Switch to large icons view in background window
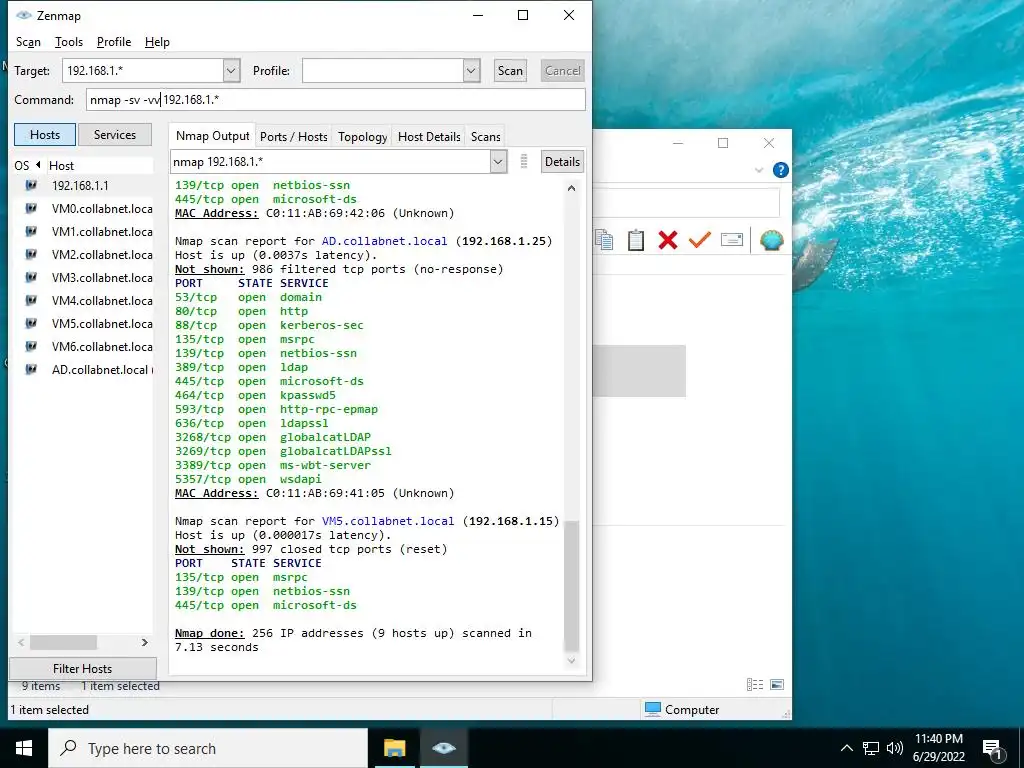Screen dimensions: 1024x768 coord(777,684)
